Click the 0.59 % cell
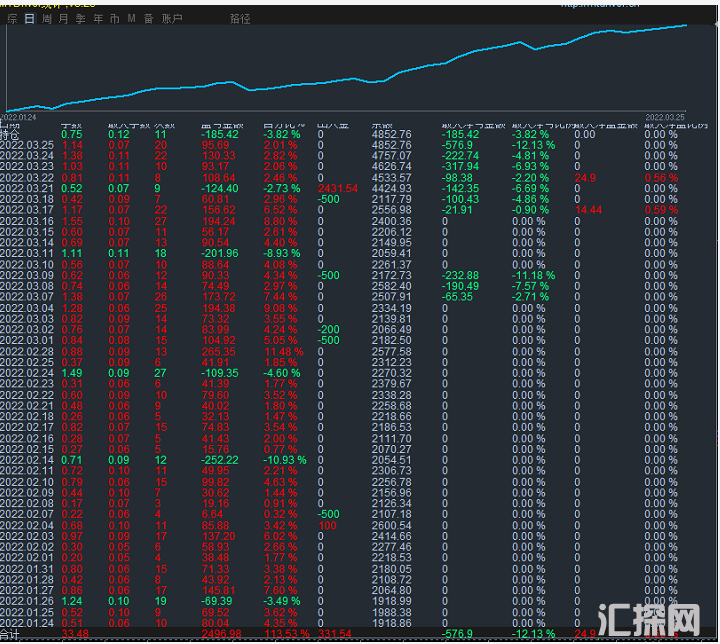Viewport: 720px width, 644px height. click(x=661, y=210)
